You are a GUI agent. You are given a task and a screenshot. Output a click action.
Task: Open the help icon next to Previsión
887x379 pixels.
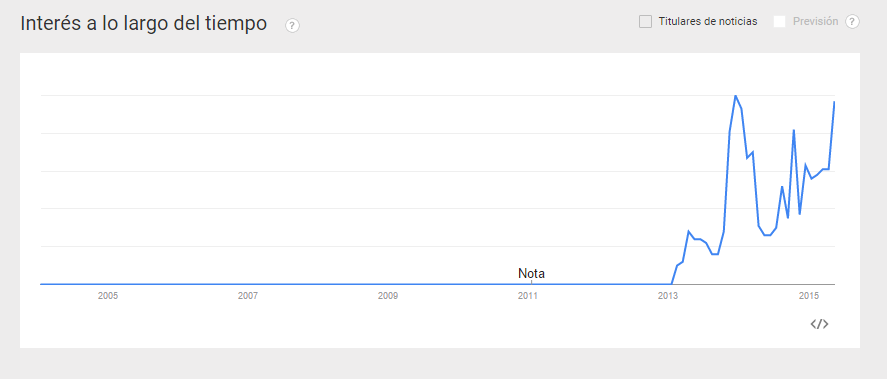click(852, 22)
